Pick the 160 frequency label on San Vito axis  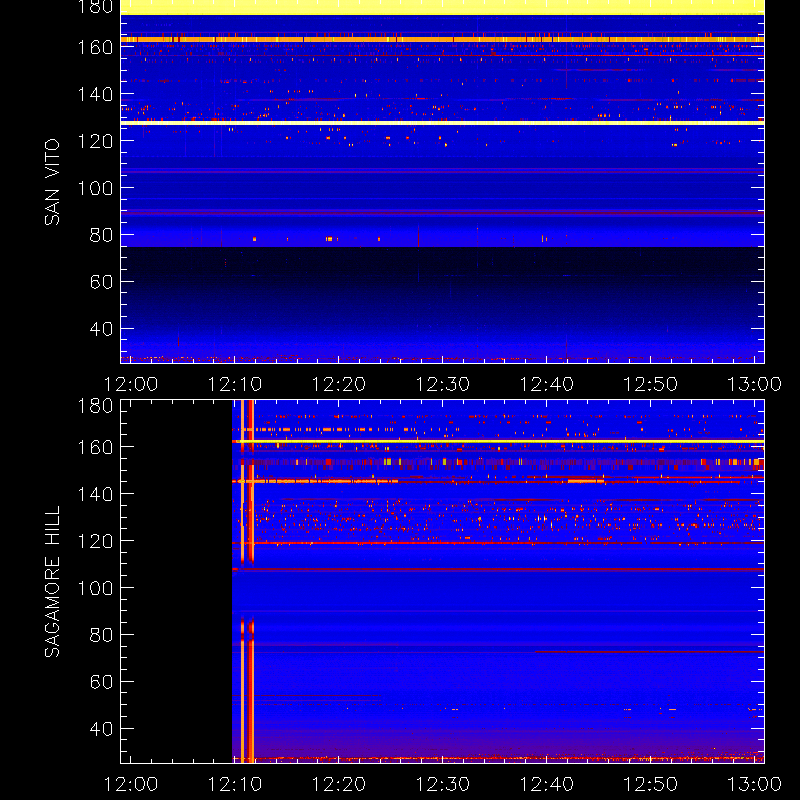click(x=95, y=47)
